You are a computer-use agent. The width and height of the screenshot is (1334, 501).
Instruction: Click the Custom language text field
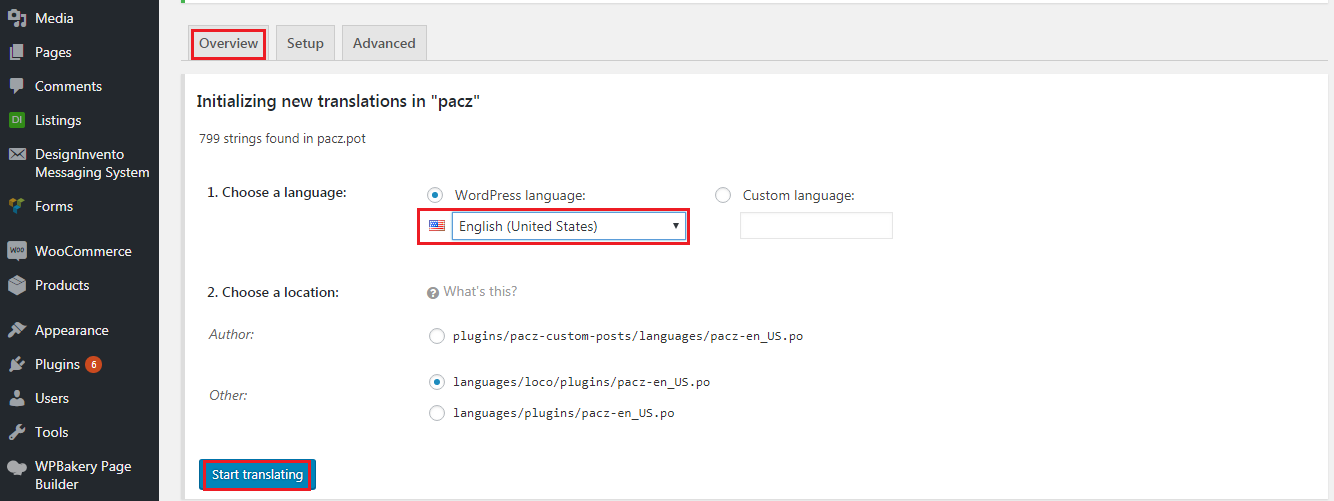(x=816, y=226)
